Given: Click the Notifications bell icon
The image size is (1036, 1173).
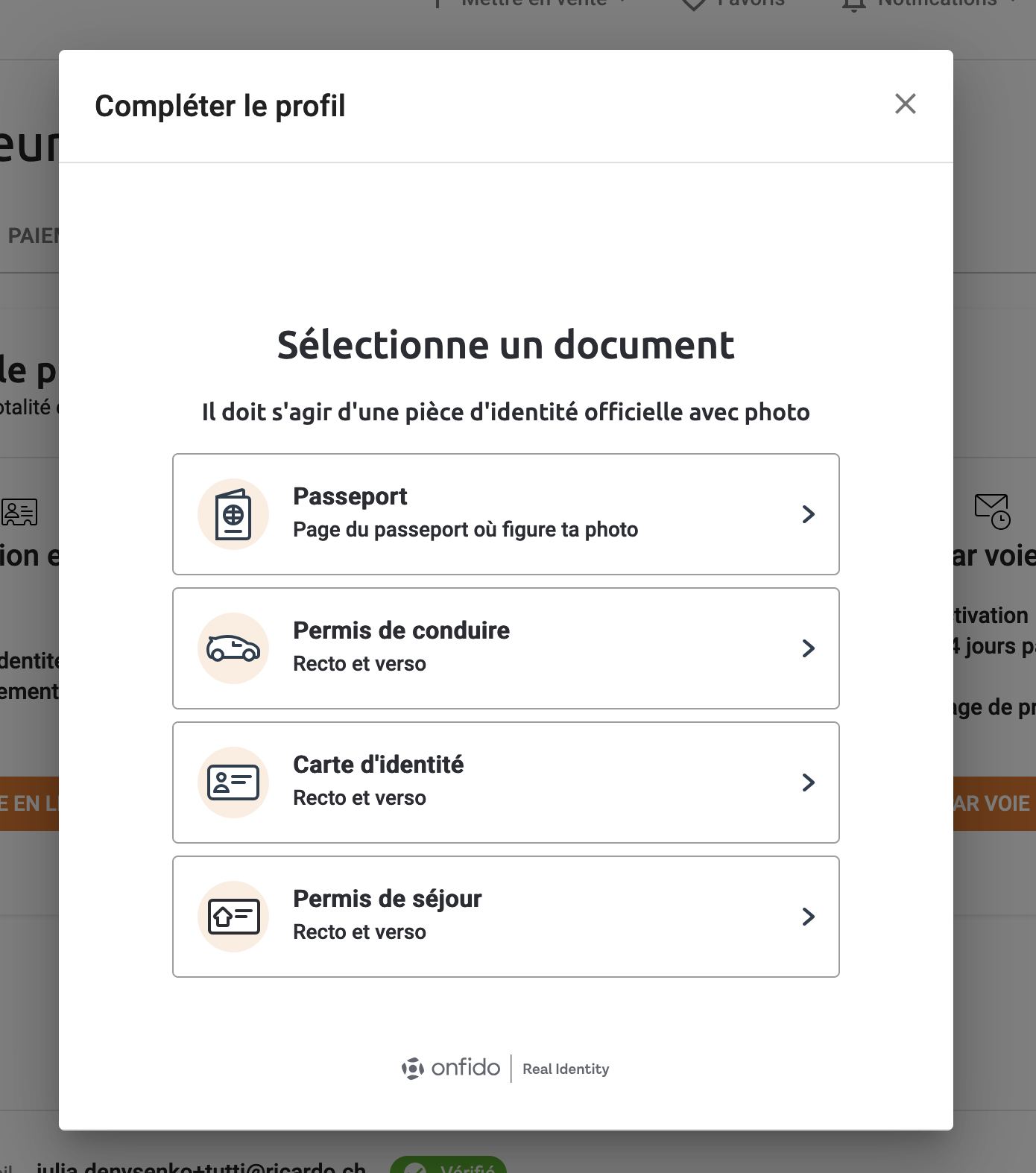Looking at the screenshot, I should tap(854, 4).
